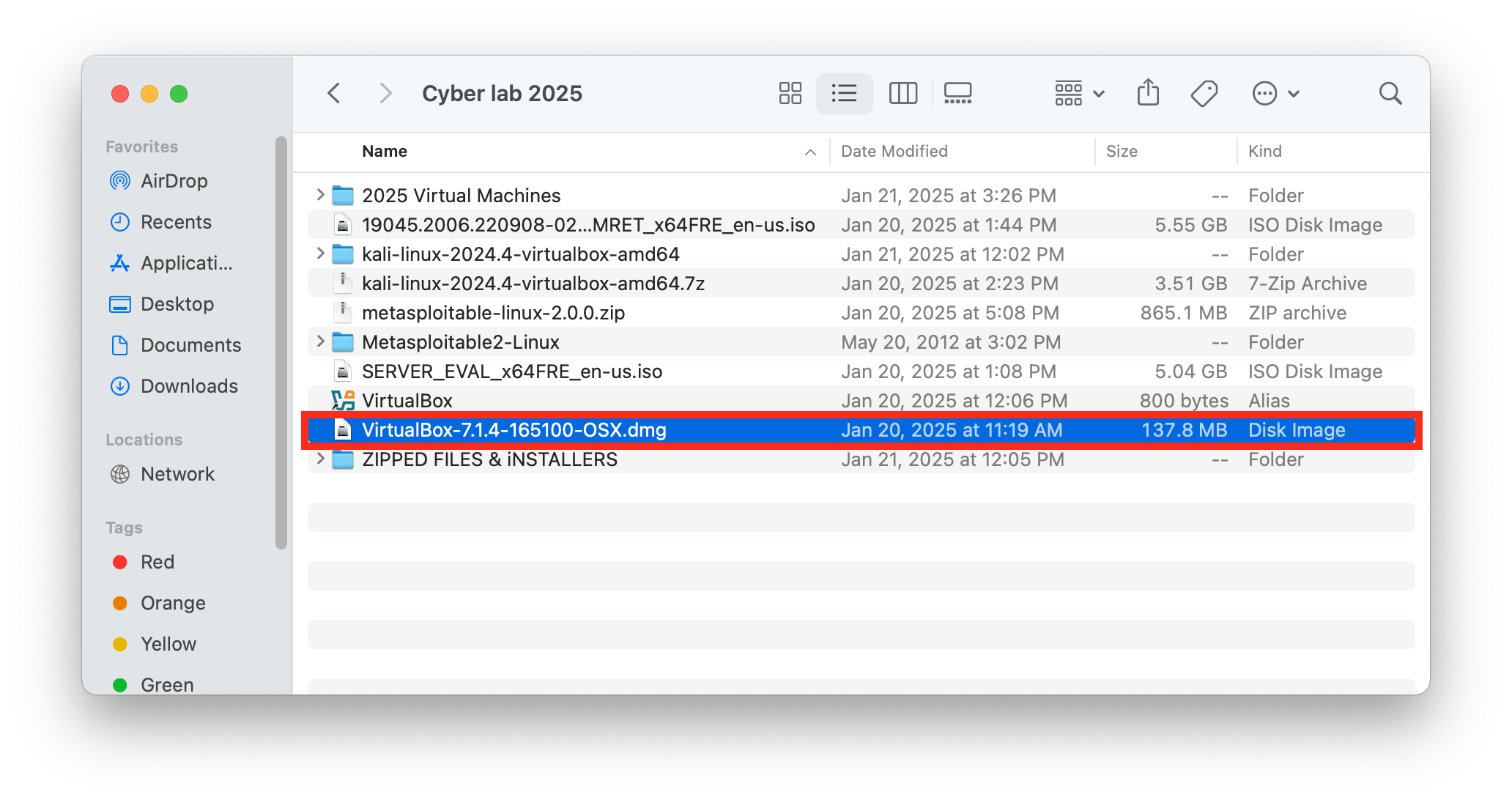Image resolution: width=1512 pixels, height=803 pixels.
Task: Switch to list view
Action: click(844, 93)
